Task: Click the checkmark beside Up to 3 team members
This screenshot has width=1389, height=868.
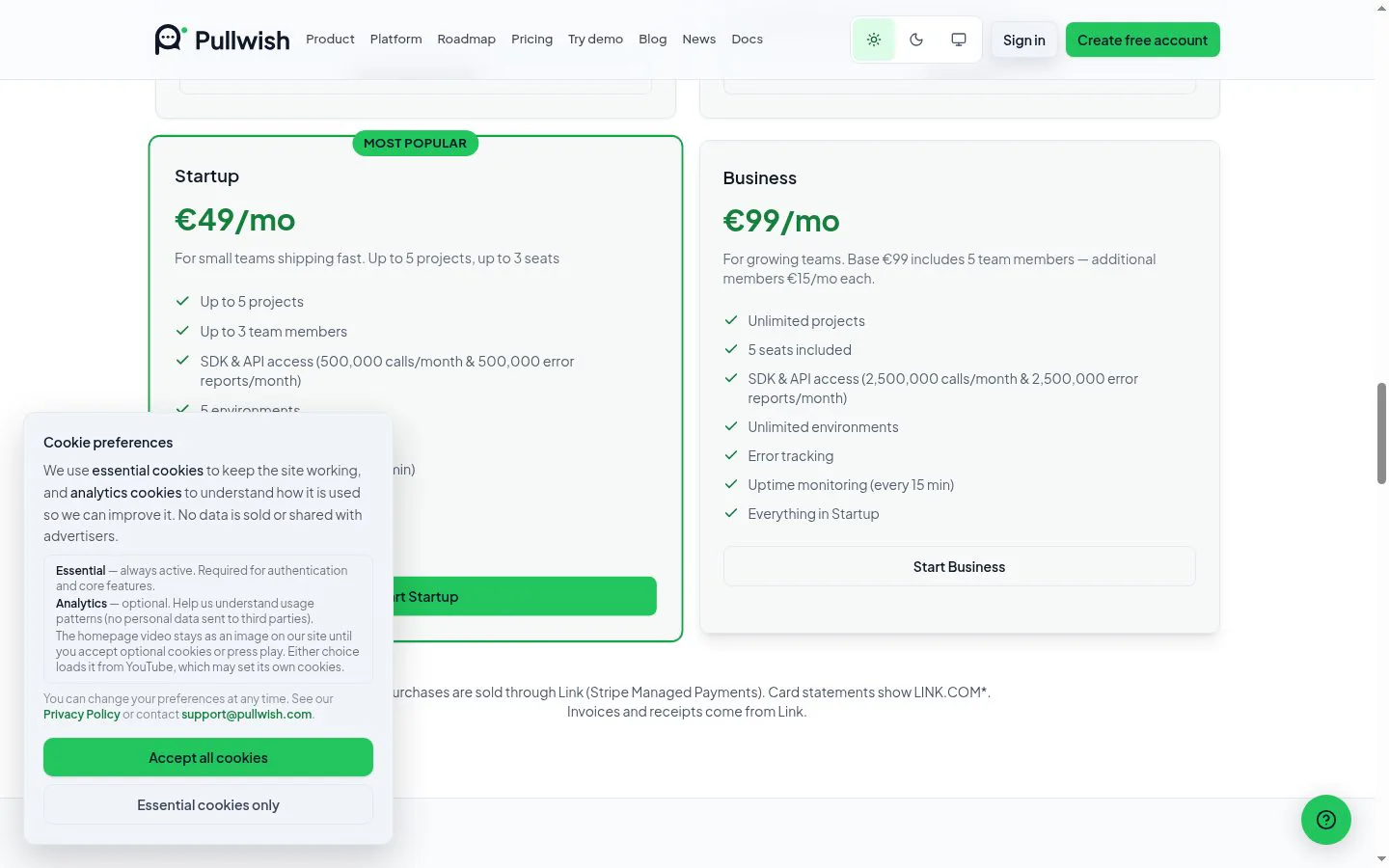Action: click(182, 331)
